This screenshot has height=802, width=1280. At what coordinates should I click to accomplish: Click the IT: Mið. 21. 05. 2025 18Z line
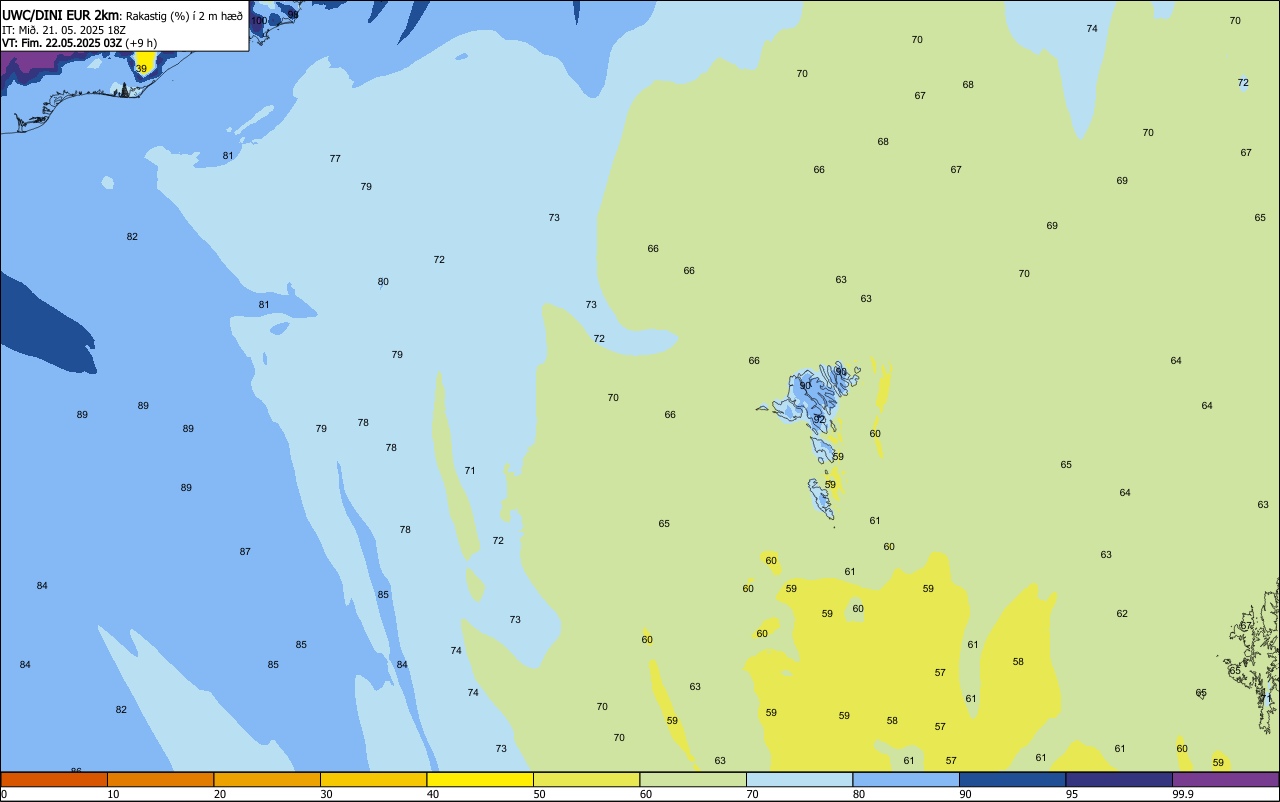64,30
